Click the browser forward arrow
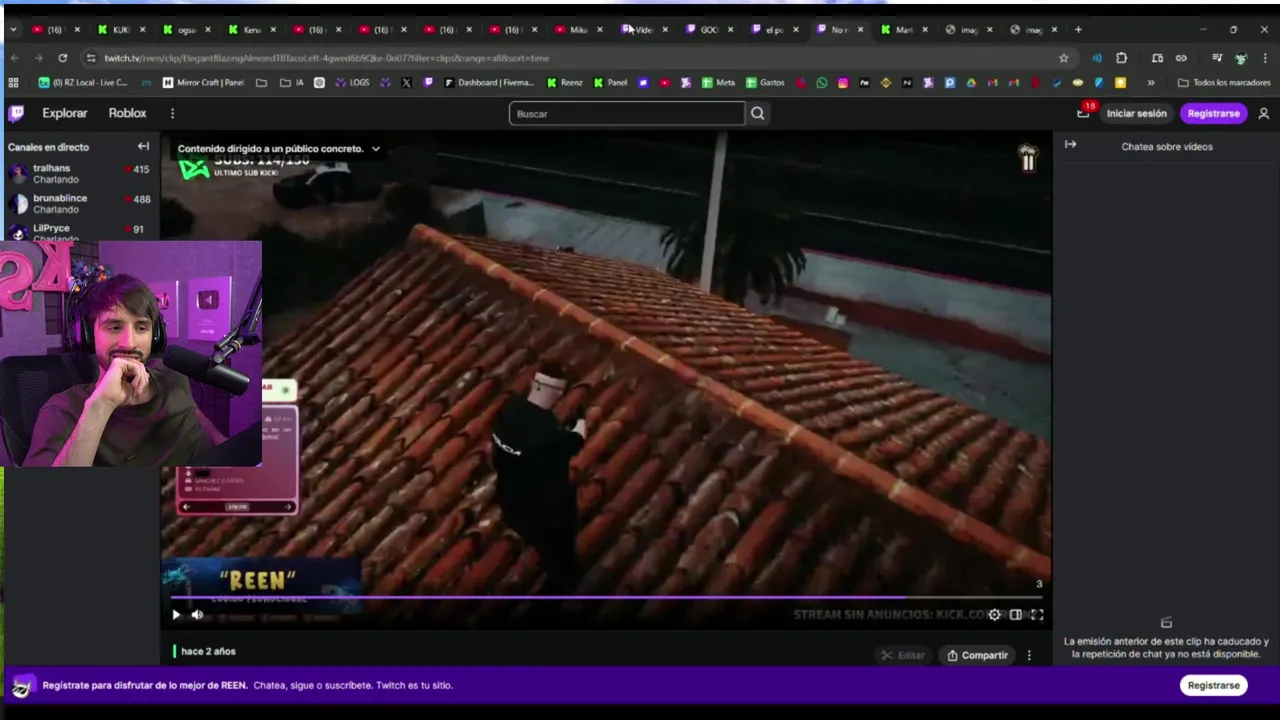This screenshot has width=1280, height=720. [38, 58]
